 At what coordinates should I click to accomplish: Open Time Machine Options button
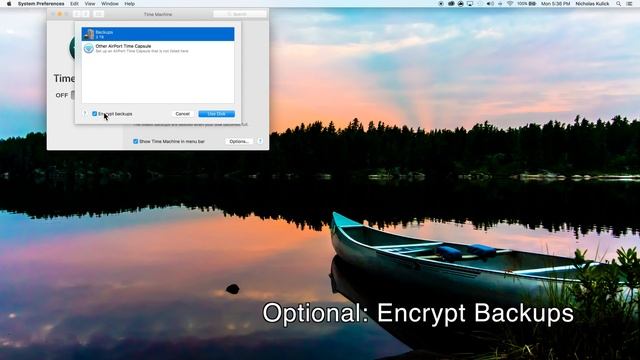pos(239,141)
